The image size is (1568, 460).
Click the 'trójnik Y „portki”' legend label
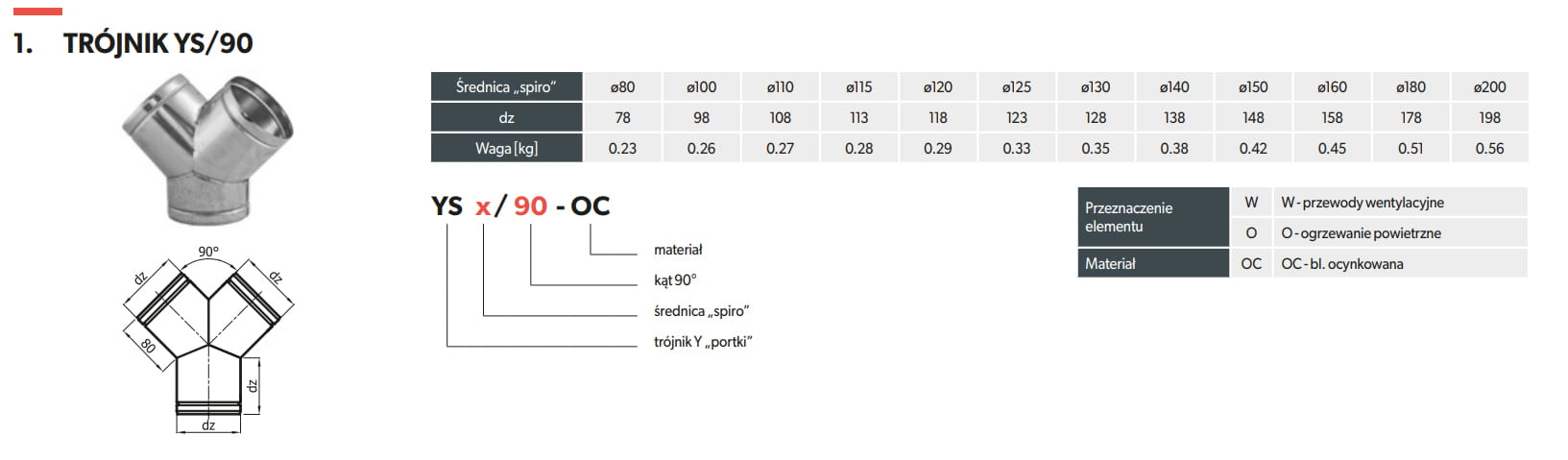pyautogui.click(x=703, y=342)
